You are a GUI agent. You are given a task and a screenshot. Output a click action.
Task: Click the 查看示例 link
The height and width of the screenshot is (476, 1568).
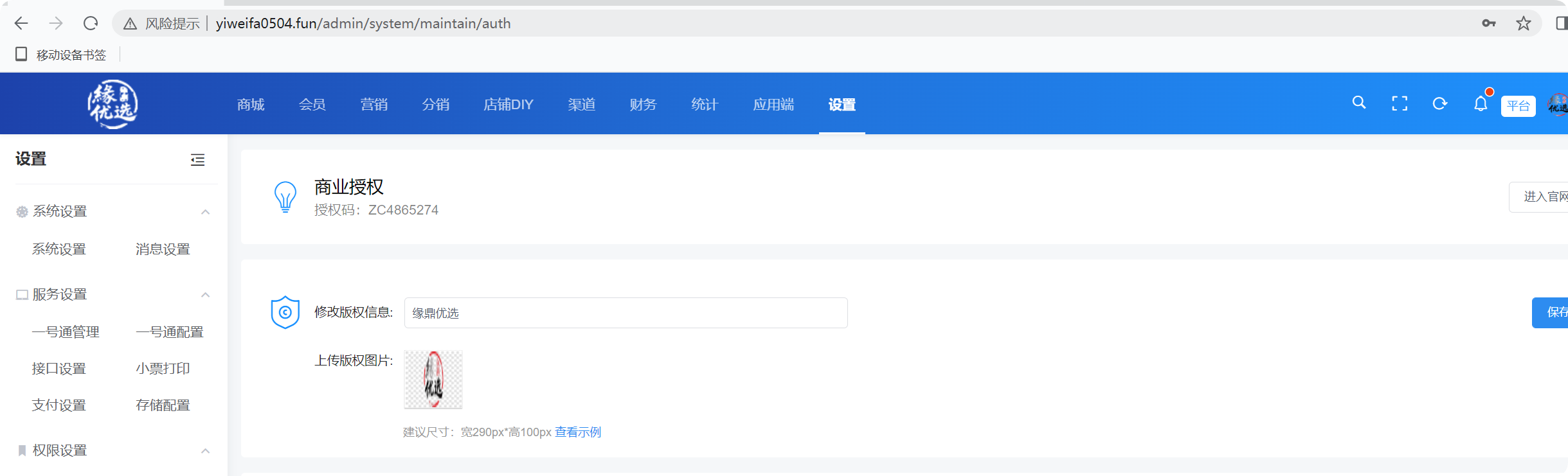[577, 432]
